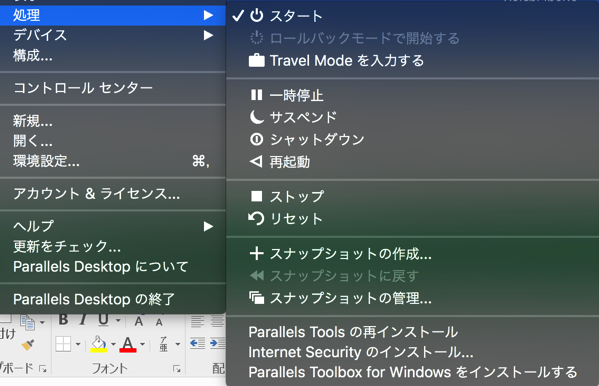This screenshot has height=386, width=599.
Task: Click the power icon beside スタート
Action: point(256,16)
